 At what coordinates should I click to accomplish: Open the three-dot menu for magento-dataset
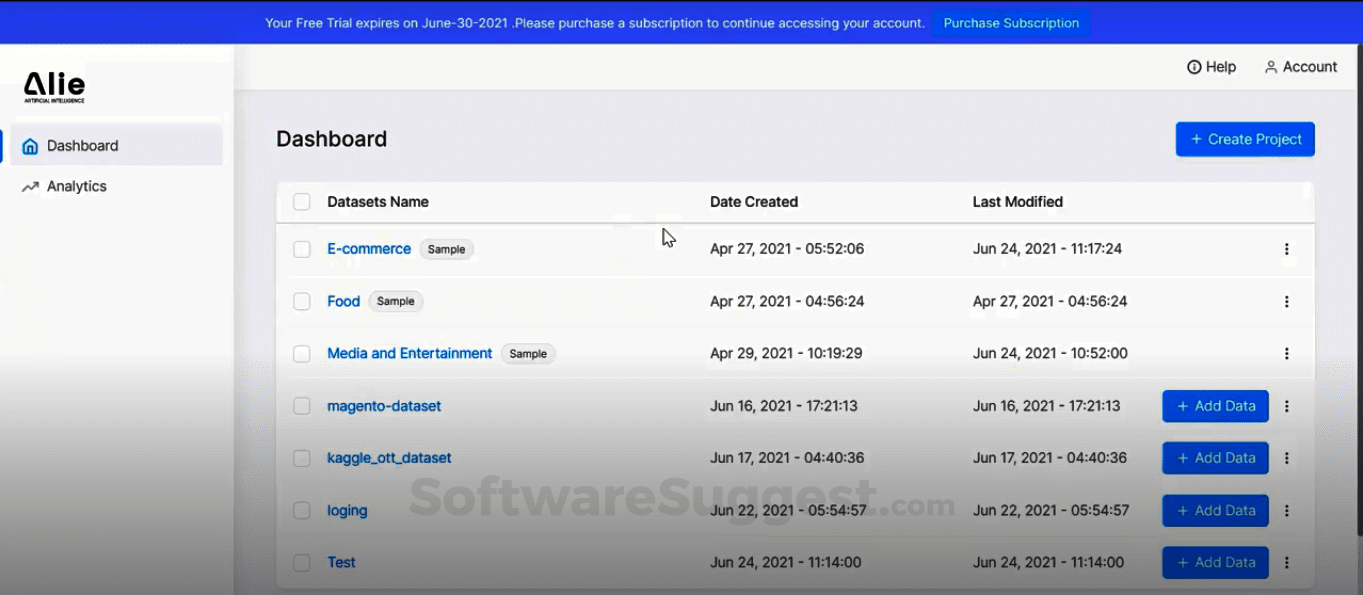tap(1286, 406)
